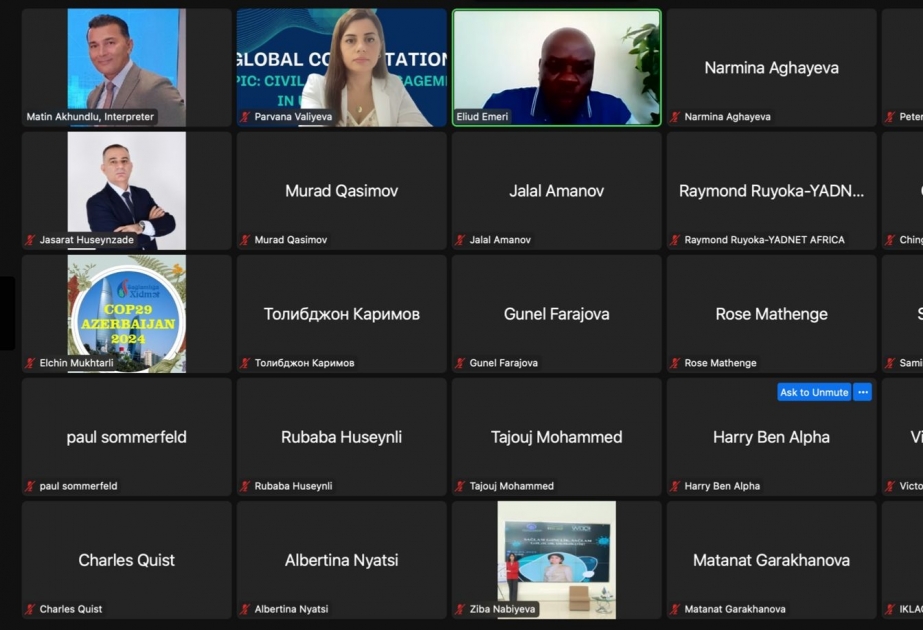Open the more options button beside Ask to Unmute
The height and width of the screenshot is (630, 923).
pos(863,392)
